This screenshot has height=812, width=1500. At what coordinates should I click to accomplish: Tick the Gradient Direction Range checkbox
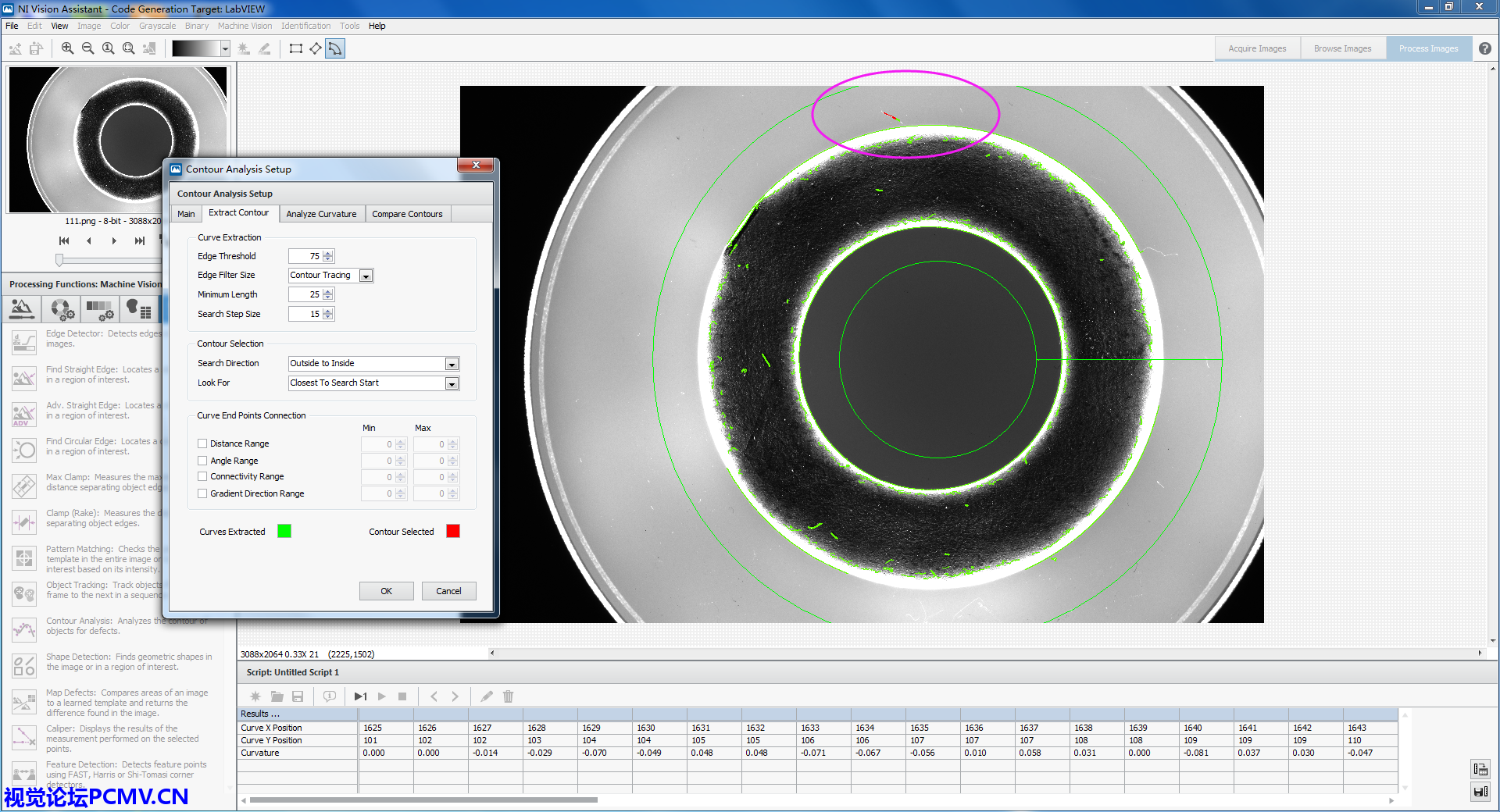(x=203, y=493)
